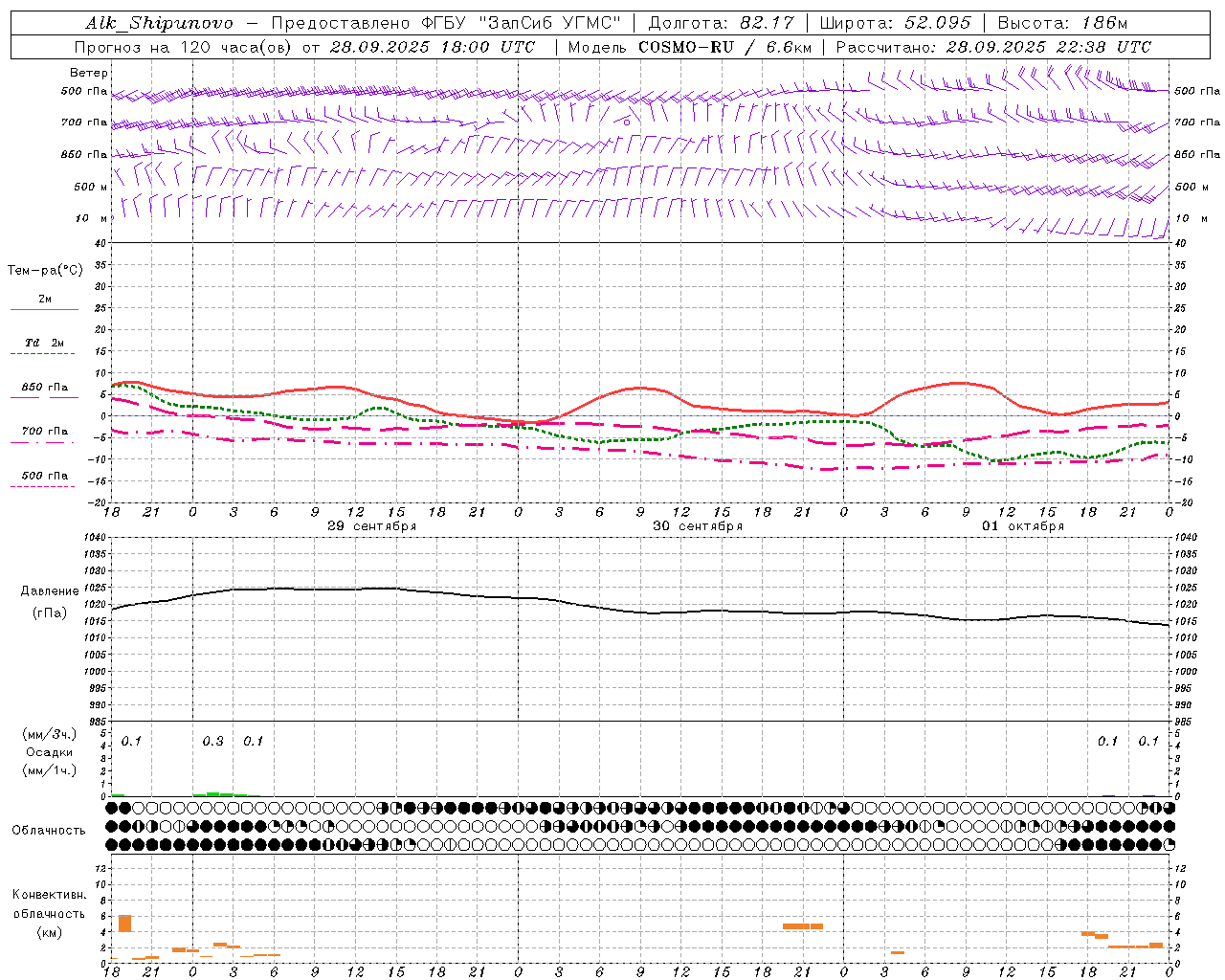
Task: Click the 'Рассчитано: 28.09.2025 22:38 UTC' text
Action: pyautogui.click(x=993, y=47)
